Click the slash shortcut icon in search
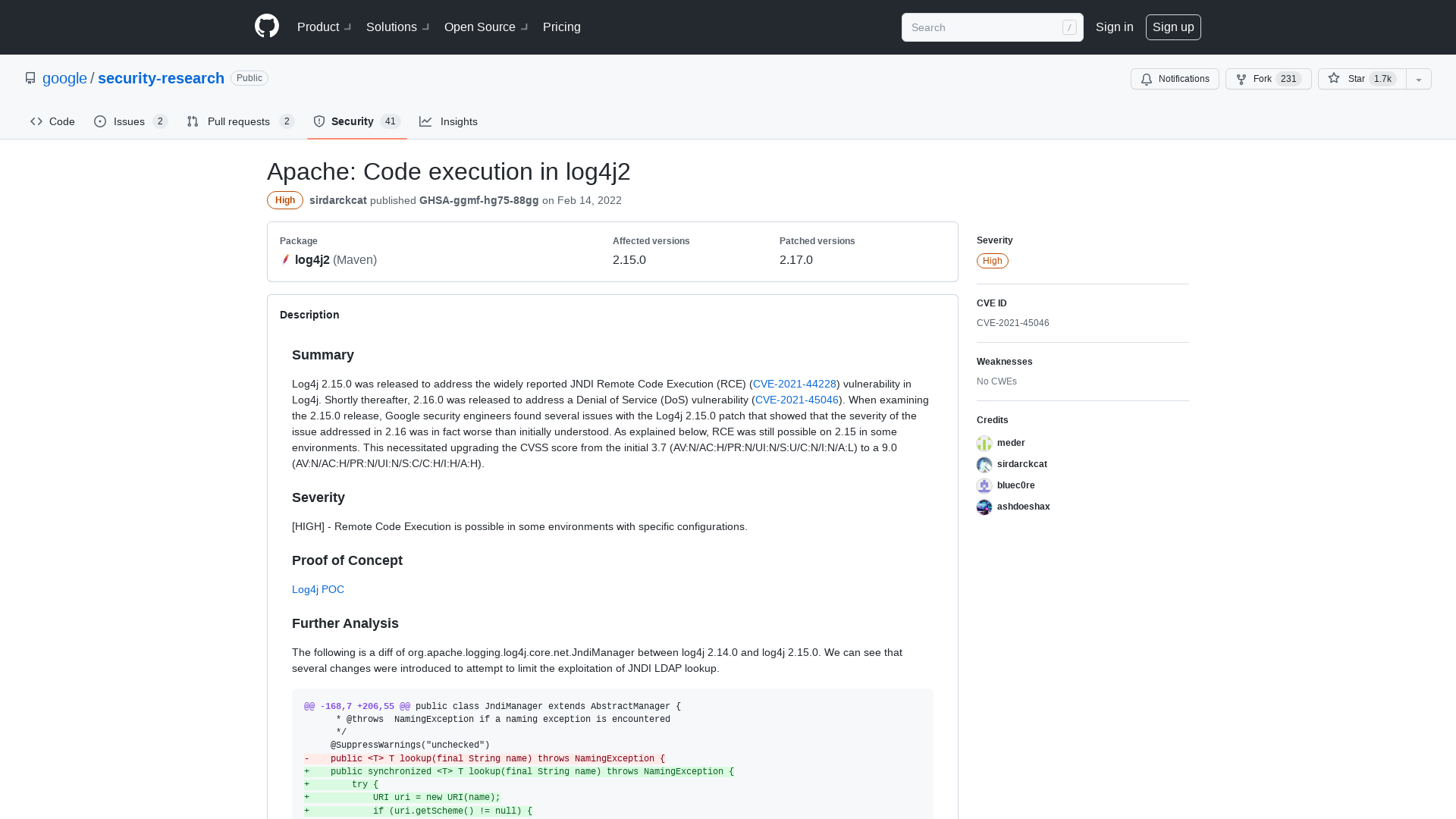This screenshot has height=819, width=1456. pyautogui.click(x=1069, y=27)
